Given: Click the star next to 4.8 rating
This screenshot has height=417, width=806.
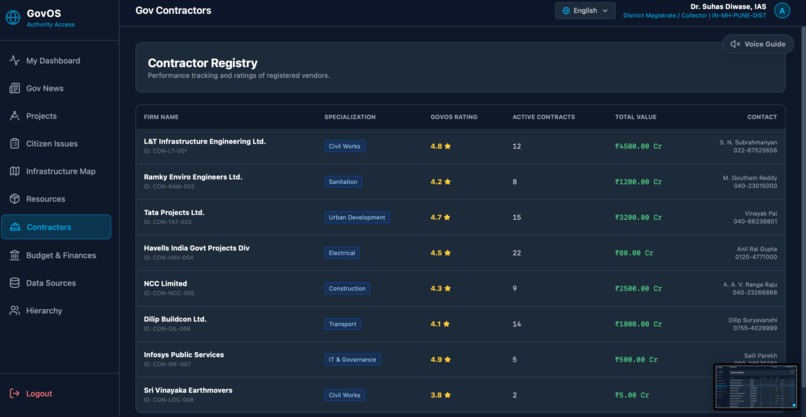Looking at the screenshot, I should coord(448,146).
